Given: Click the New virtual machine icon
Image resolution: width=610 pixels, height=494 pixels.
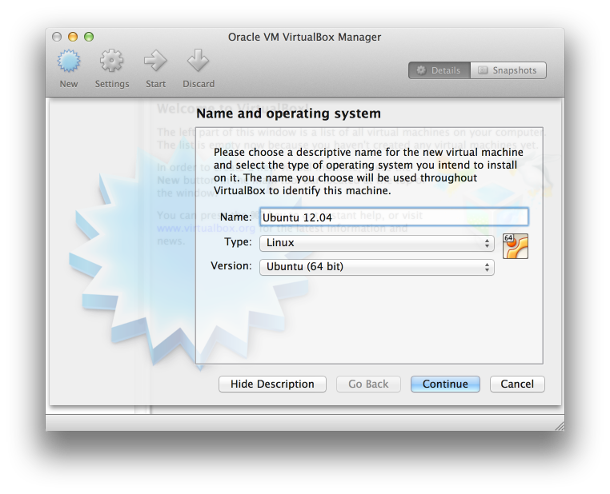Looking at the screenshot, I should tap(69, 61).
